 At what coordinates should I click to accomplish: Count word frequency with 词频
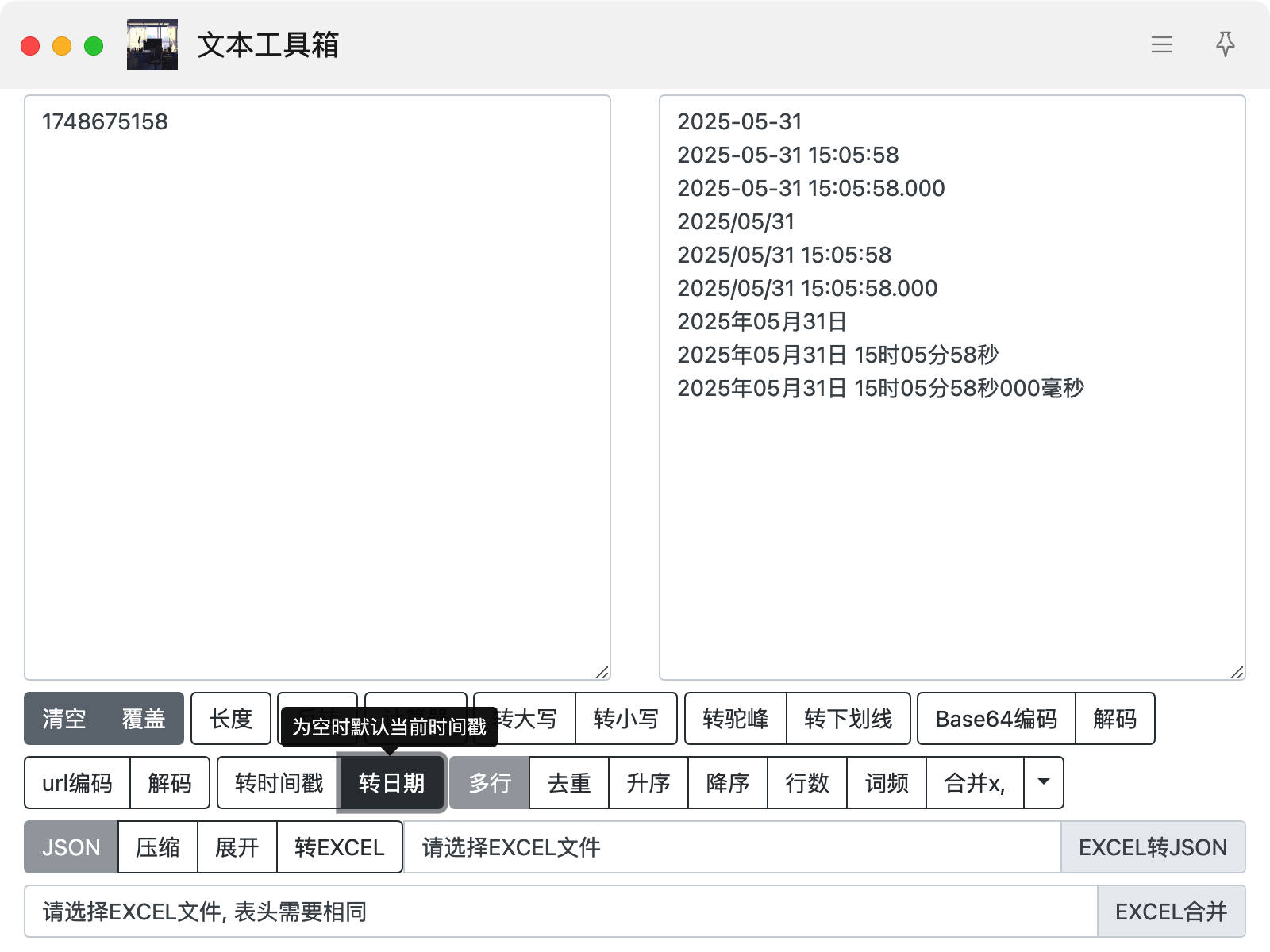(x=887, y=783)
